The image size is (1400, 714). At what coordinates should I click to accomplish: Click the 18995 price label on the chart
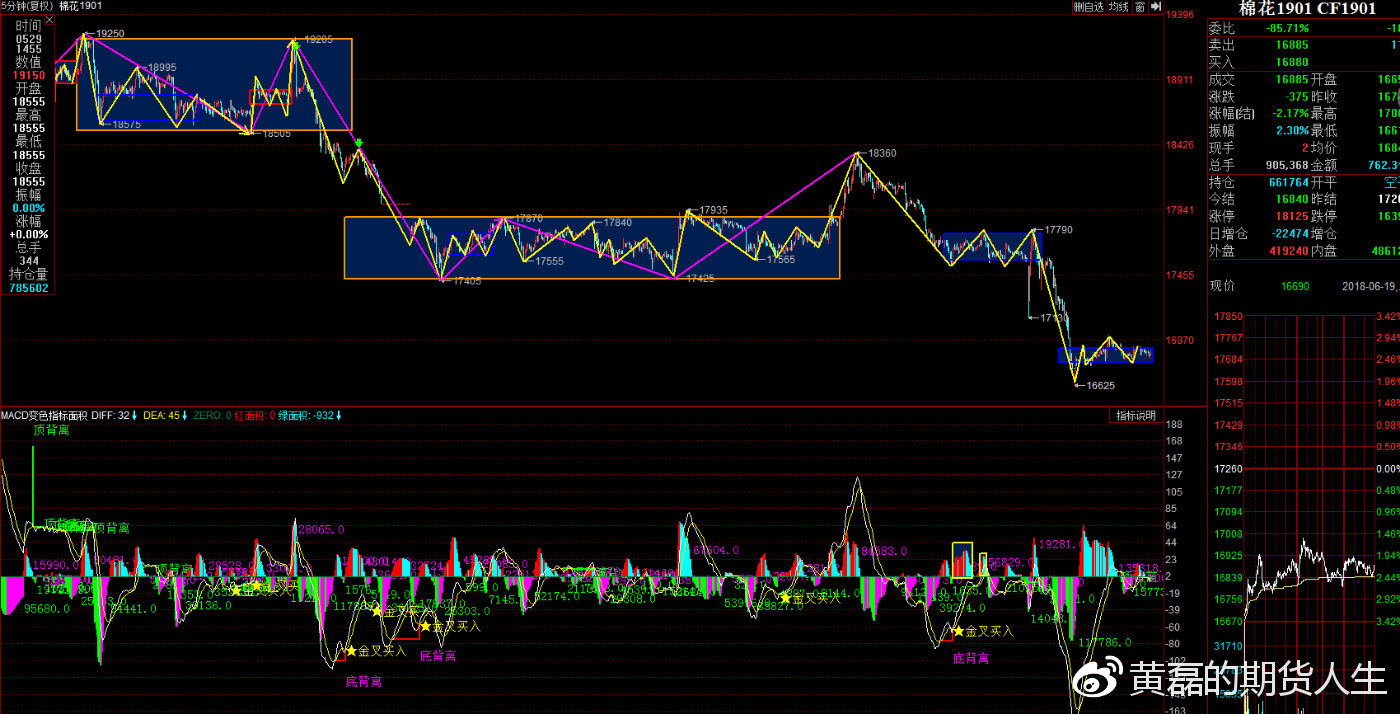(x=161, y=67)
